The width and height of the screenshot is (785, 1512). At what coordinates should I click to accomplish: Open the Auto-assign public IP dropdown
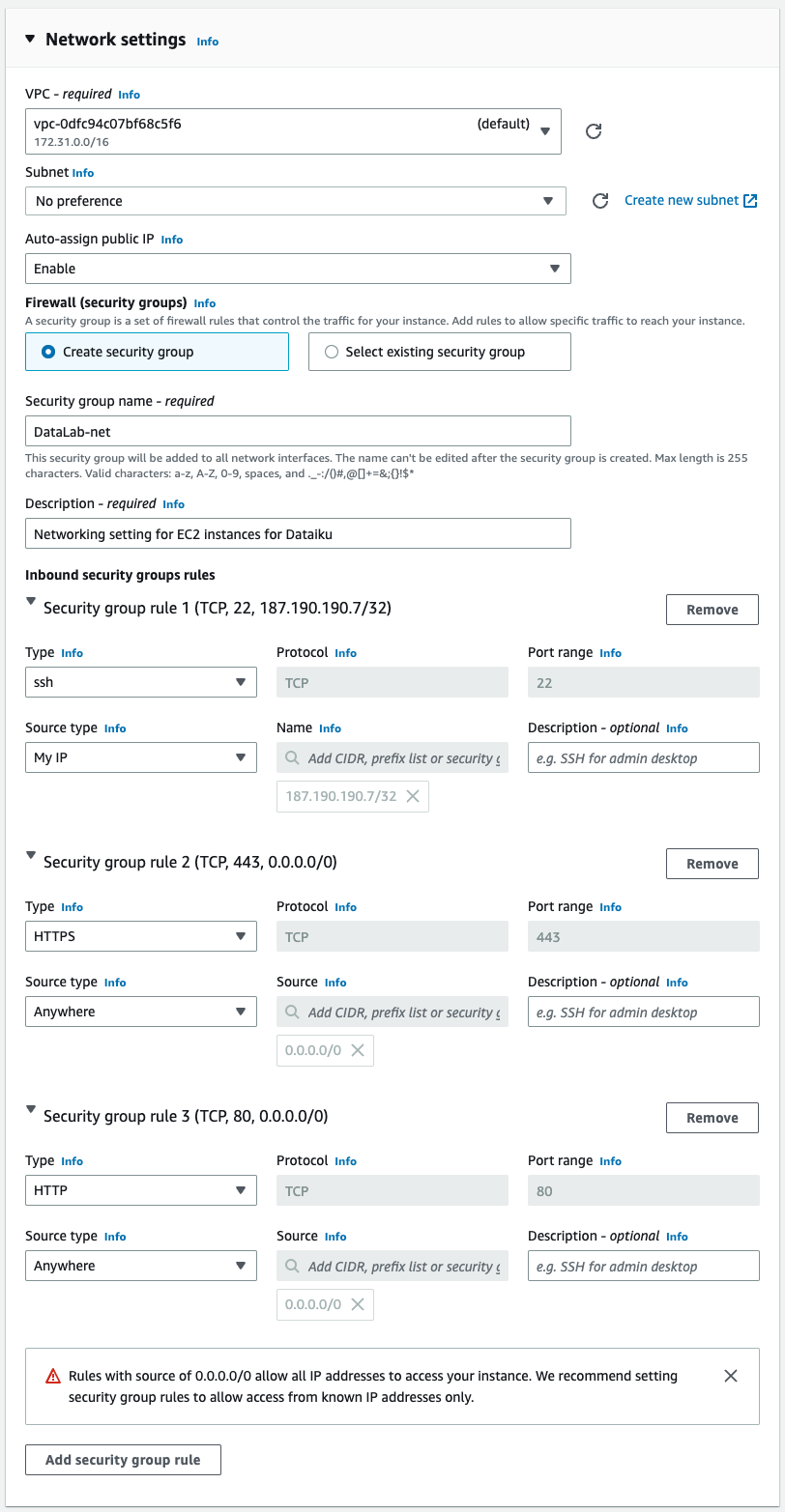pyautogui.click(x=298, y=269)
